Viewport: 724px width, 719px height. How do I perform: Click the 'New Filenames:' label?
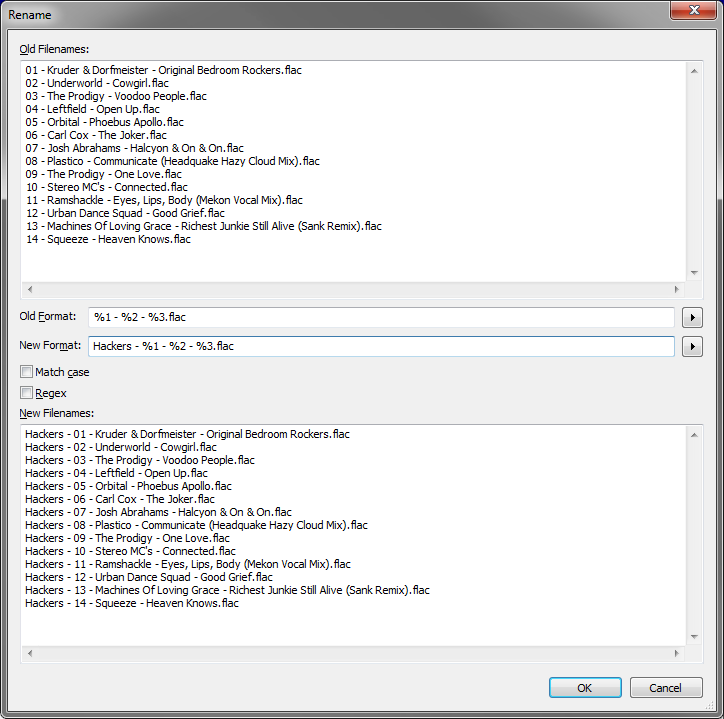click(x=56, y=413)
